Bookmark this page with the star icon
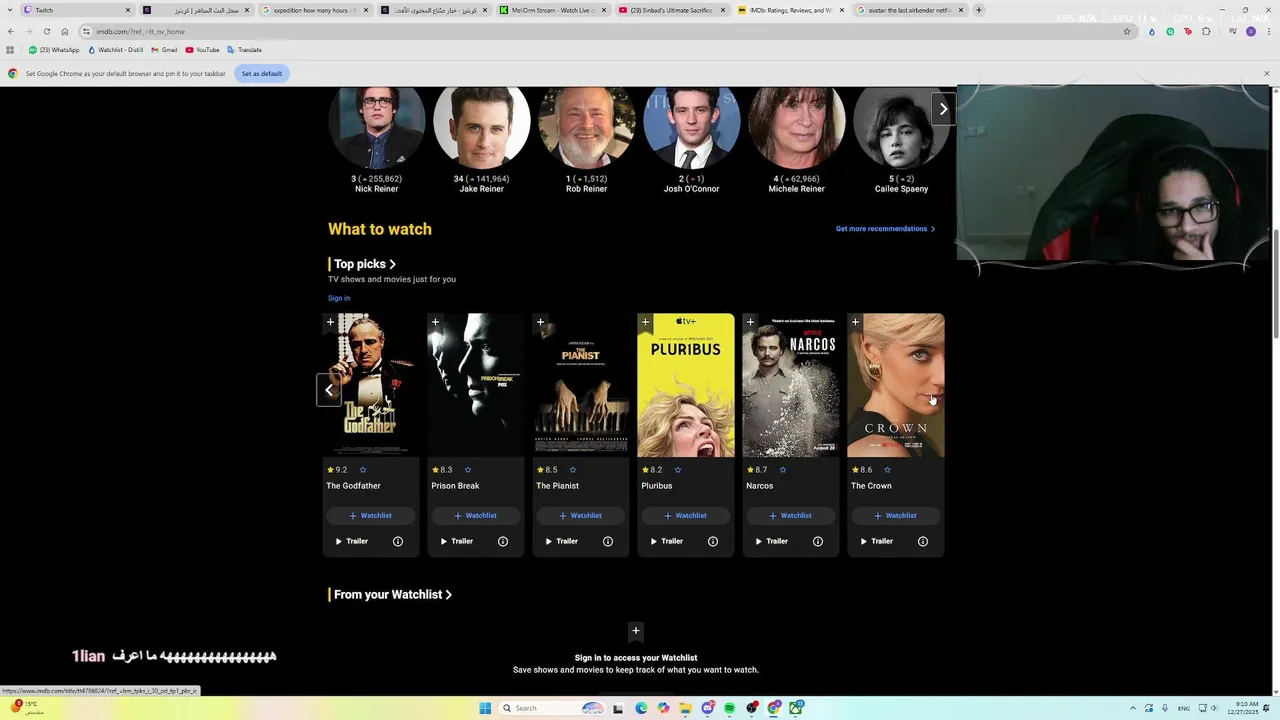This screenshot has height=720, width=1280. click(x=1127, y=31)
